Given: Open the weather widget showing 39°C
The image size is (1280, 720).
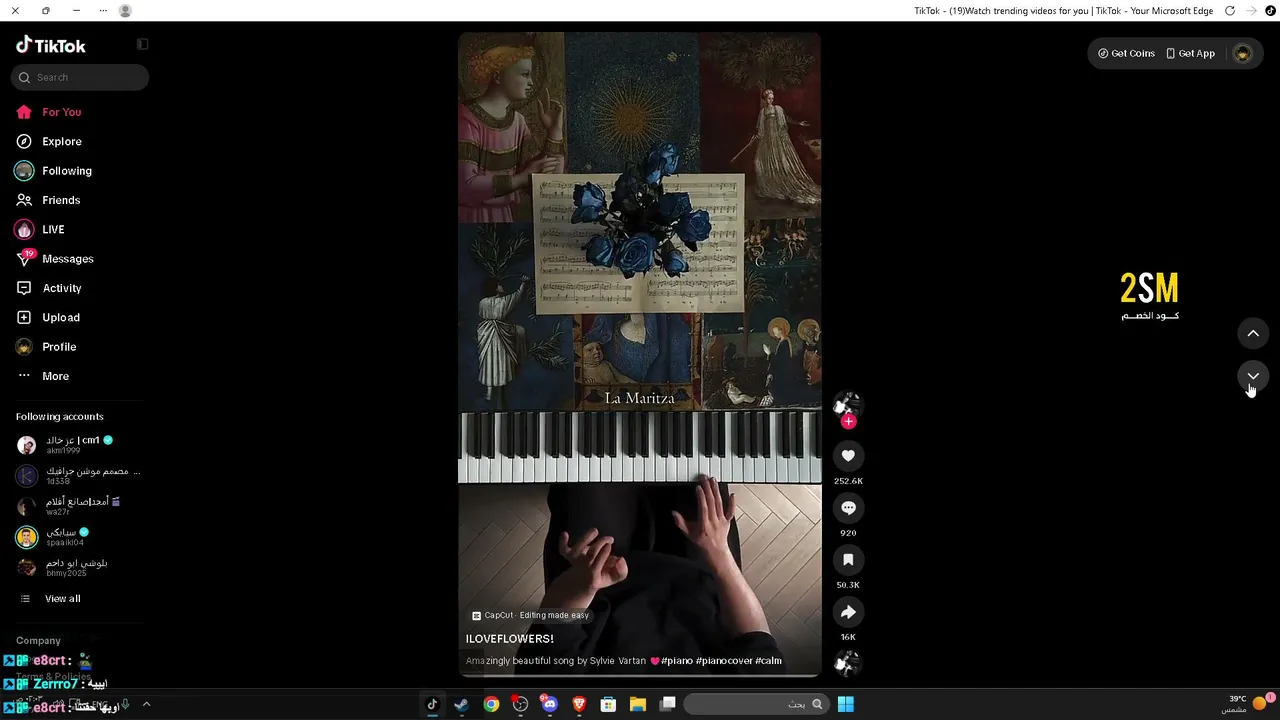Looking at the screenshot, I should pyautogui.click(x=1247, y=703).
